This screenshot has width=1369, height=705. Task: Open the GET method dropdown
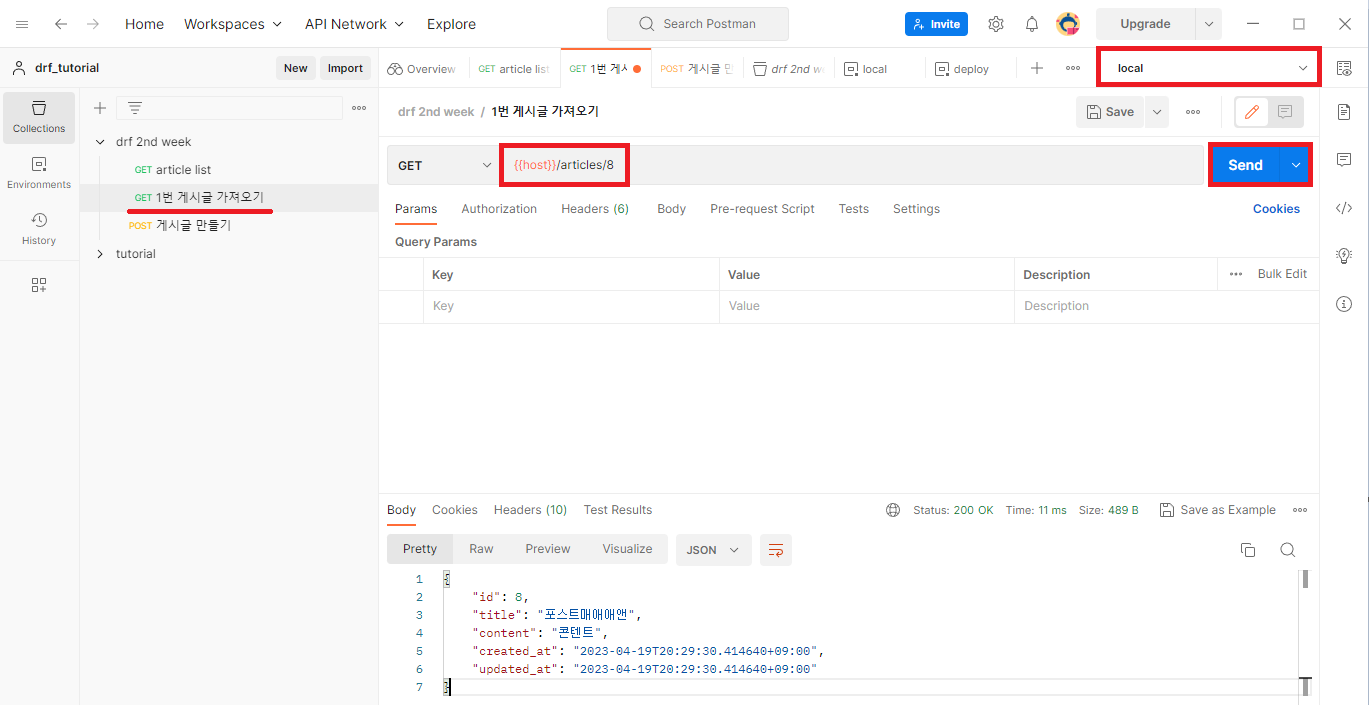[444, 165]
